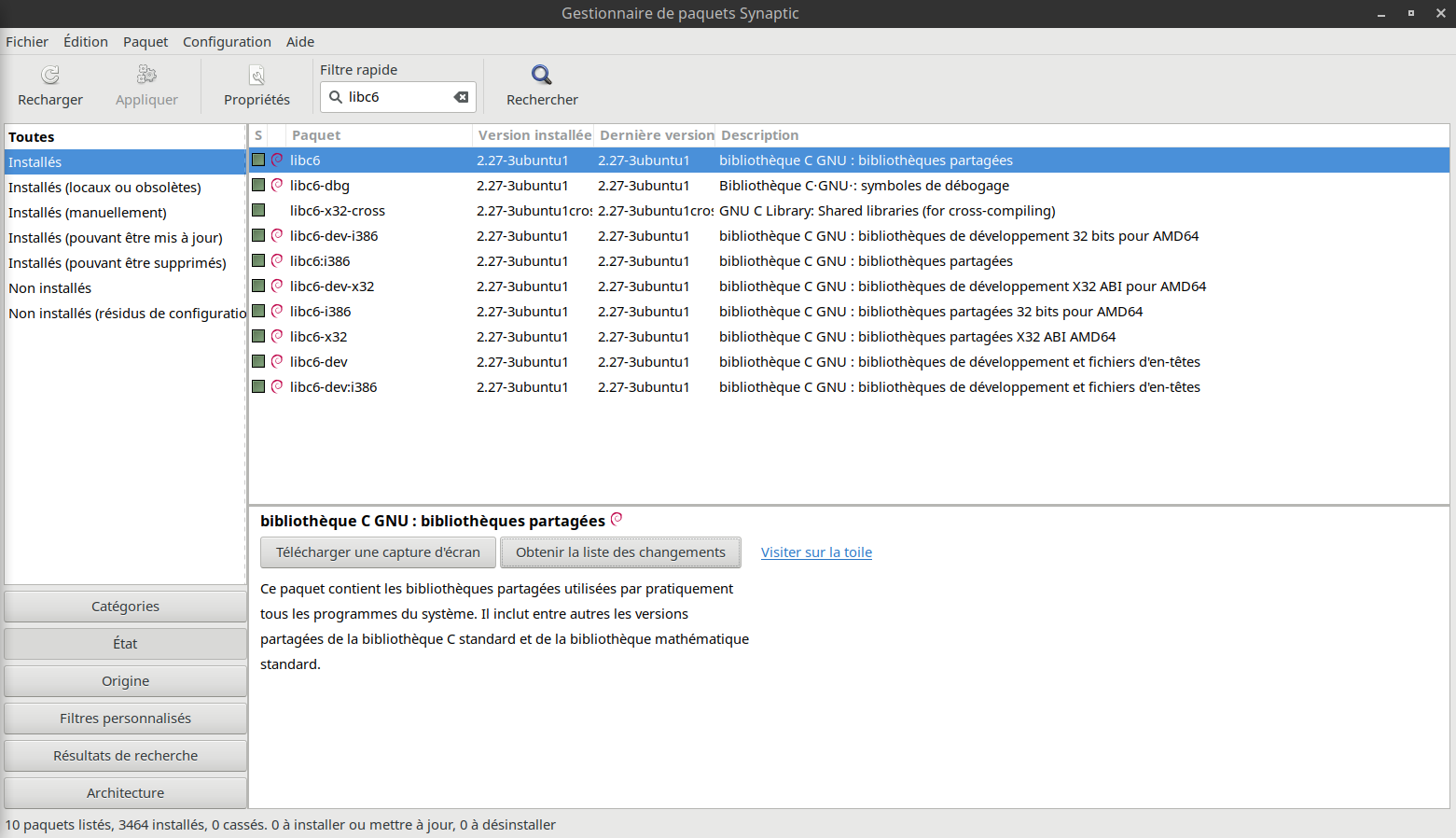Select the libc6-dev-i386 package name
Image resolution: width=1456 pixels, height=838 pixels.
pyautogui.click(x=334, y=236)
